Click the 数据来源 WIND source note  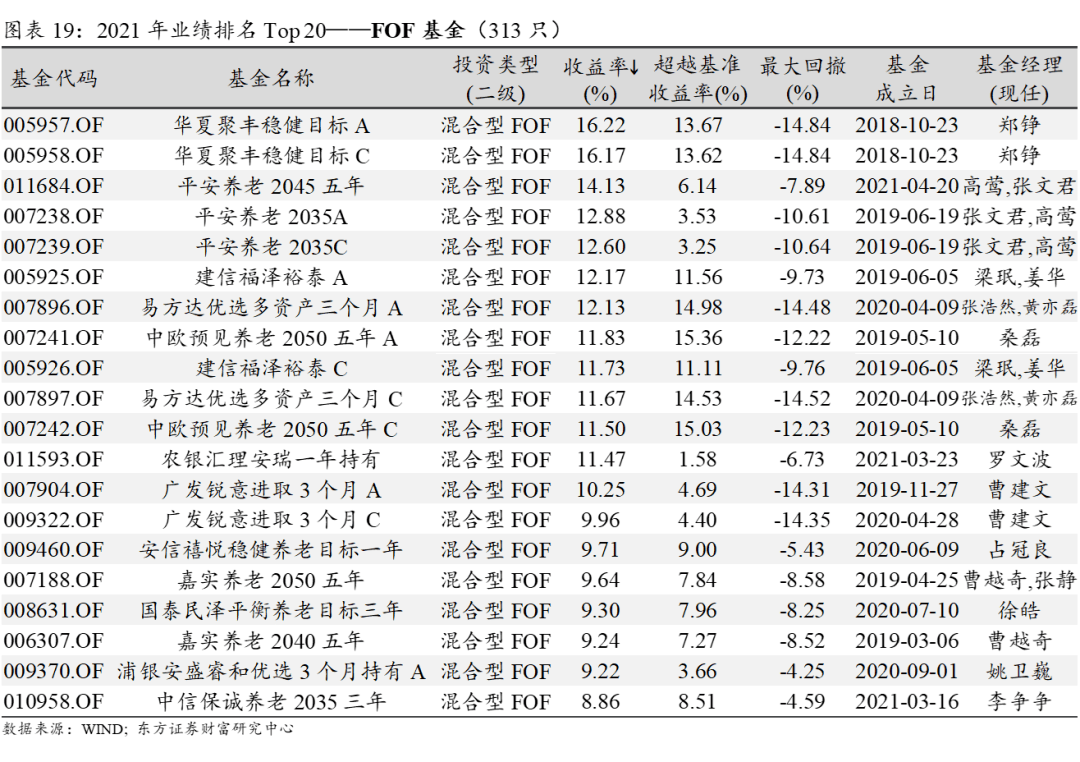[x=148, y=730]
